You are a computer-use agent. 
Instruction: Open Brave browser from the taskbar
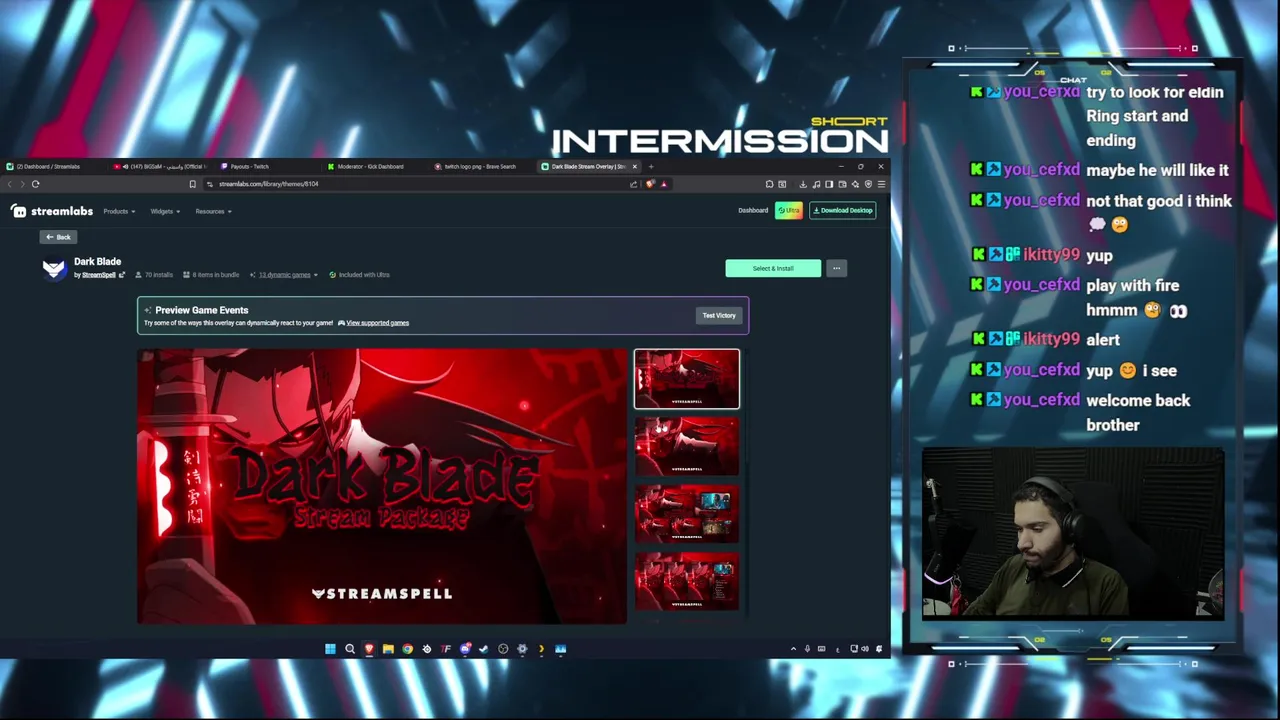pos(369,649)
